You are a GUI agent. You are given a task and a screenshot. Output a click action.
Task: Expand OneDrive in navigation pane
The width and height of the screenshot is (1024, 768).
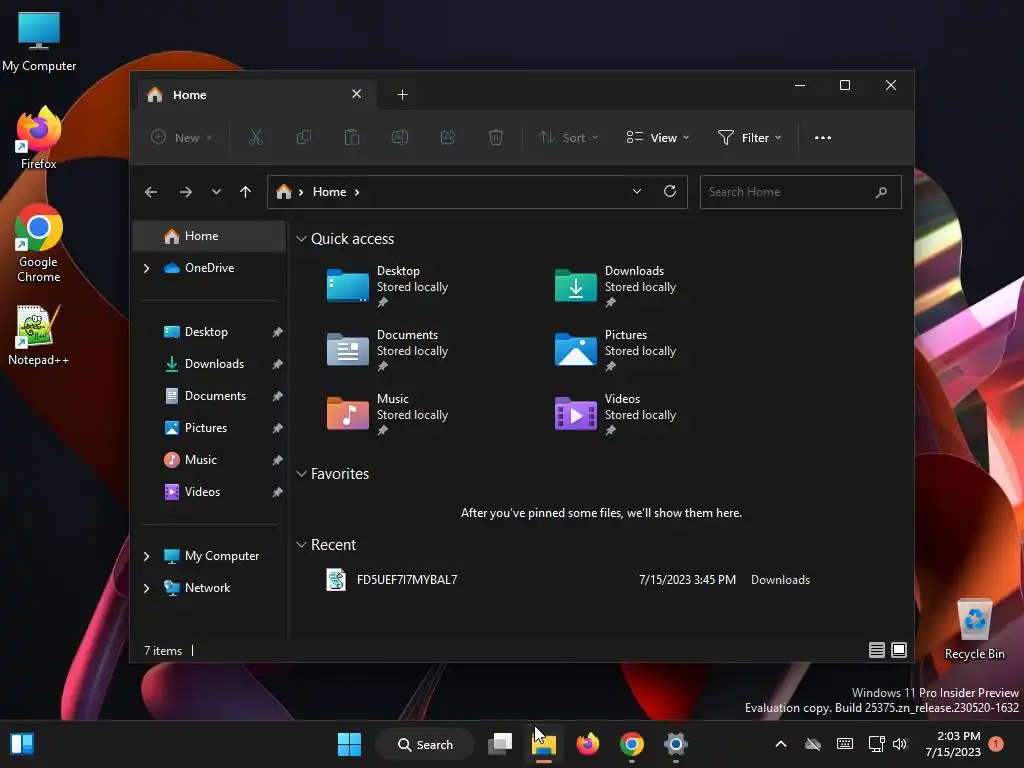pyautogui.click(x=146, y=268)
